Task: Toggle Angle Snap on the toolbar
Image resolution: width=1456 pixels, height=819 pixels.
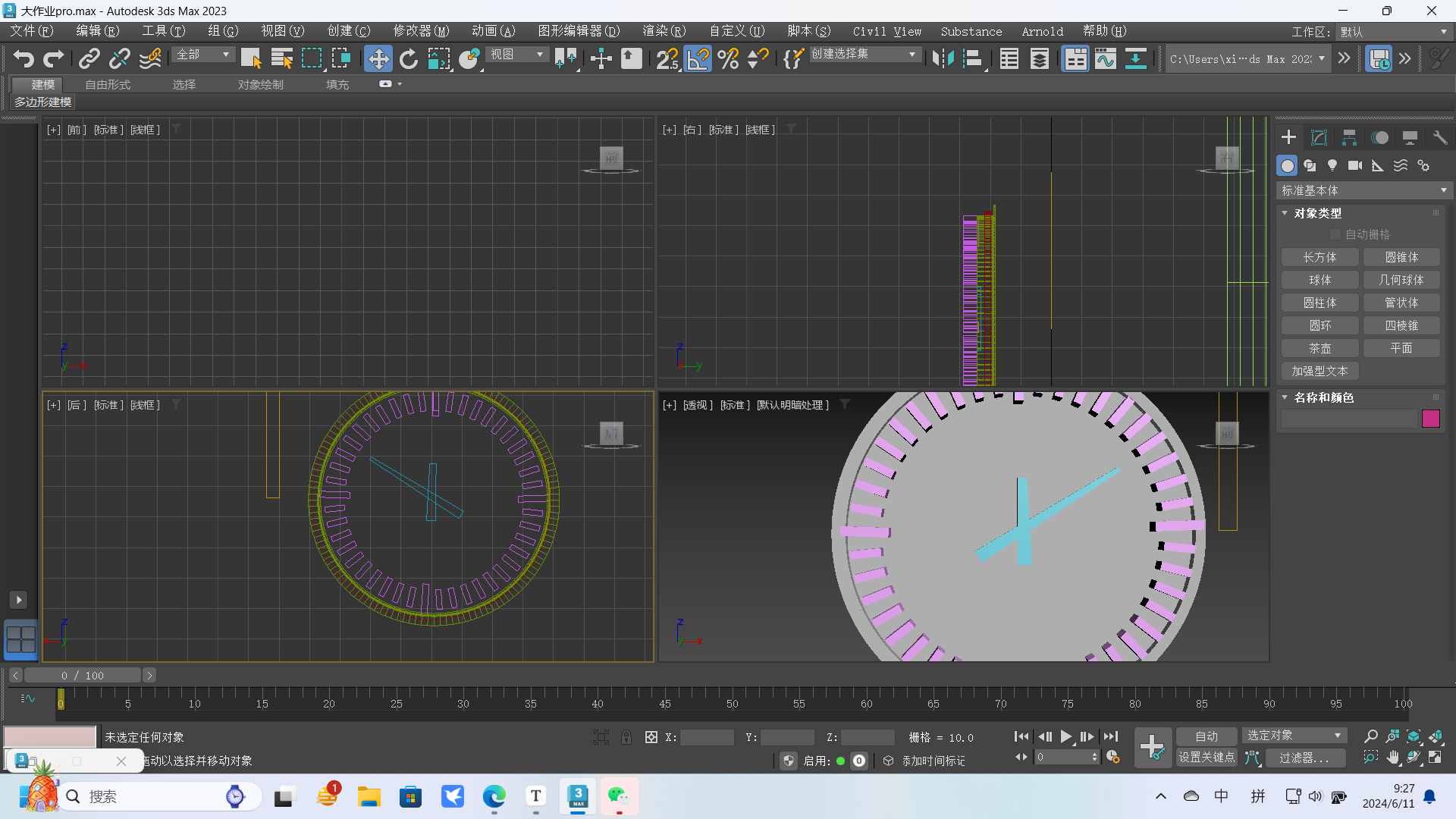Action: [698, 58]
